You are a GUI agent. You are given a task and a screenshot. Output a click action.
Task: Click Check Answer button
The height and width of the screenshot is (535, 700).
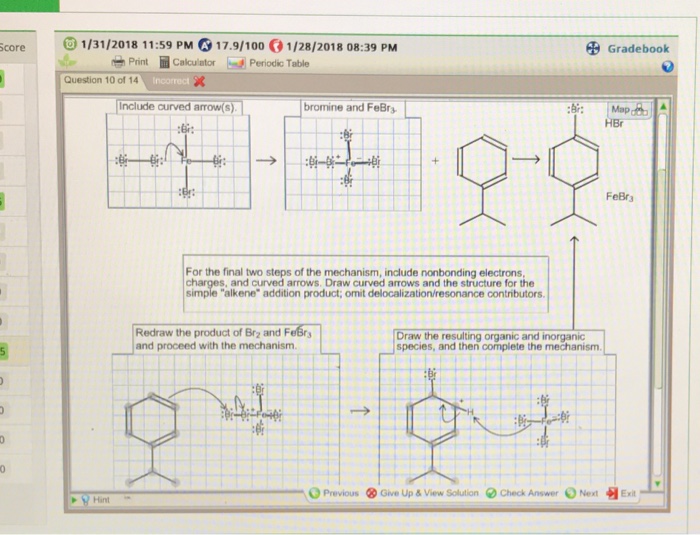522,493
